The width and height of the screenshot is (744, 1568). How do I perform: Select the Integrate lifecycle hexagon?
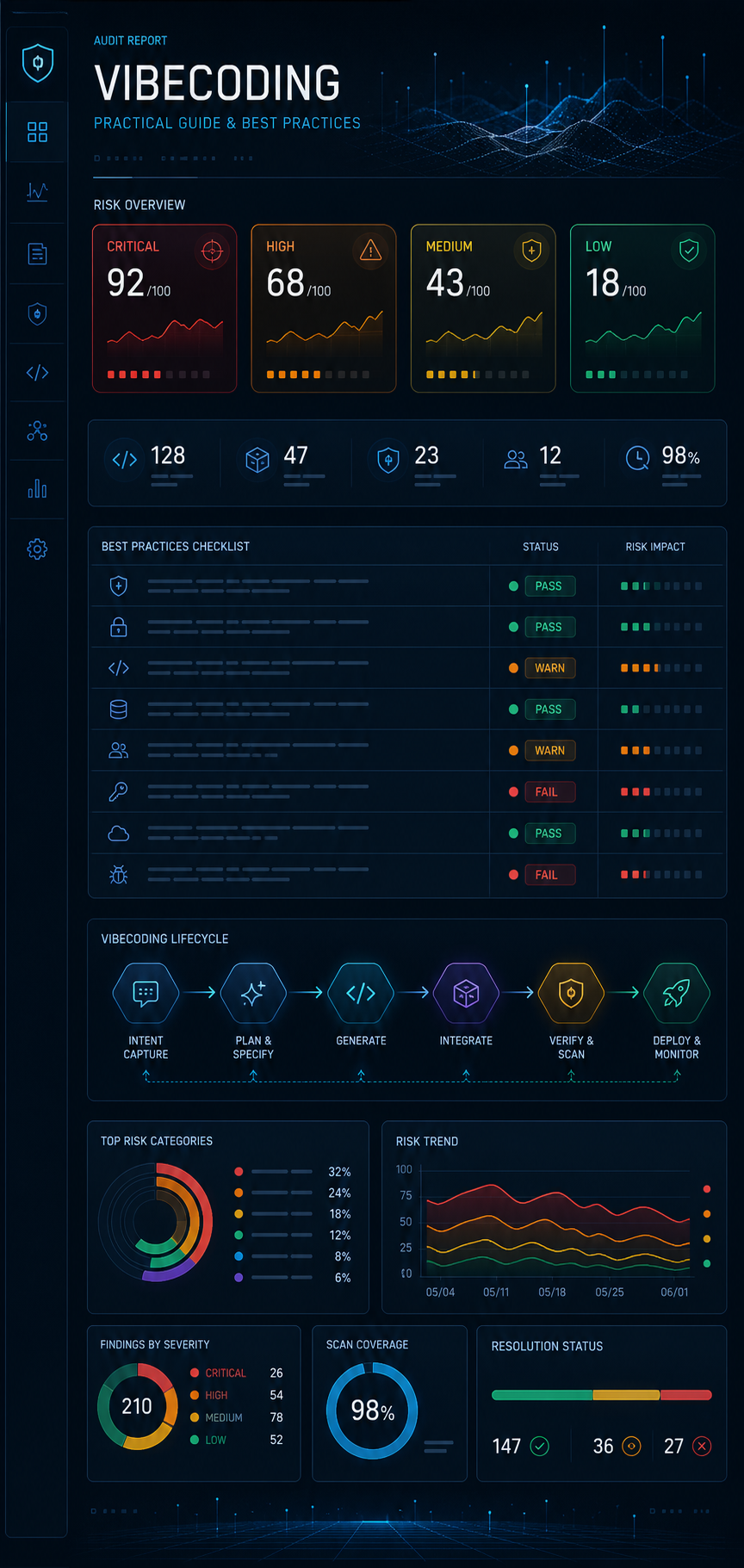click(x=466, y=993)
